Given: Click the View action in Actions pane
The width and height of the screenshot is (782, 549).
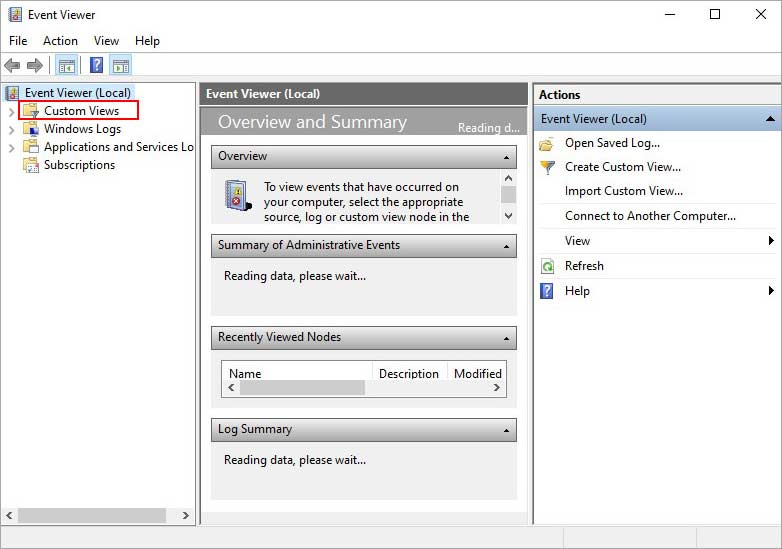Looking at the screenshot, I should pos(577,241).
